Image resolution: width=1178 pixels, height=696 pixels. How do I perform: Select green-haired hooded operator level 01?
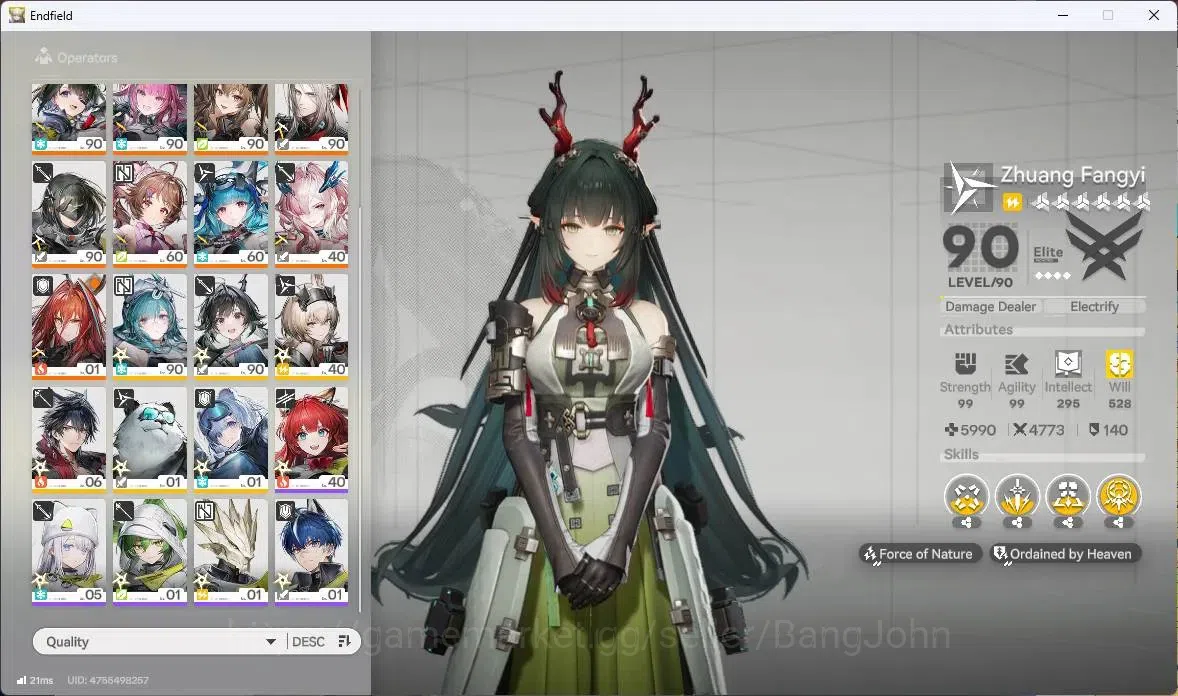tap(150, 552)
